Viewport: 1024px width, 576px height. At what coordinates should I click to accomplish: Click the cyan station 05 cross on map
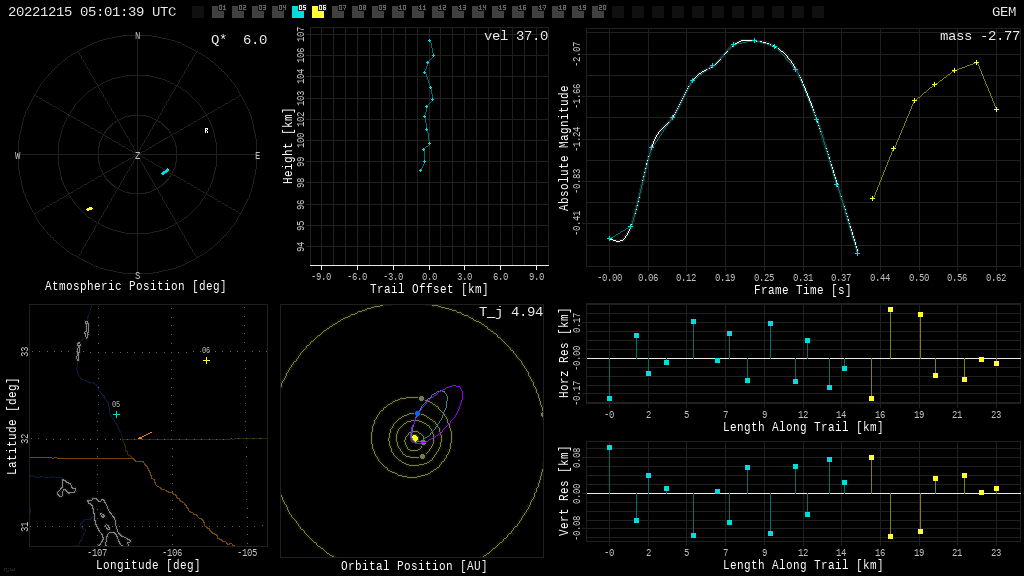point(116,414)
